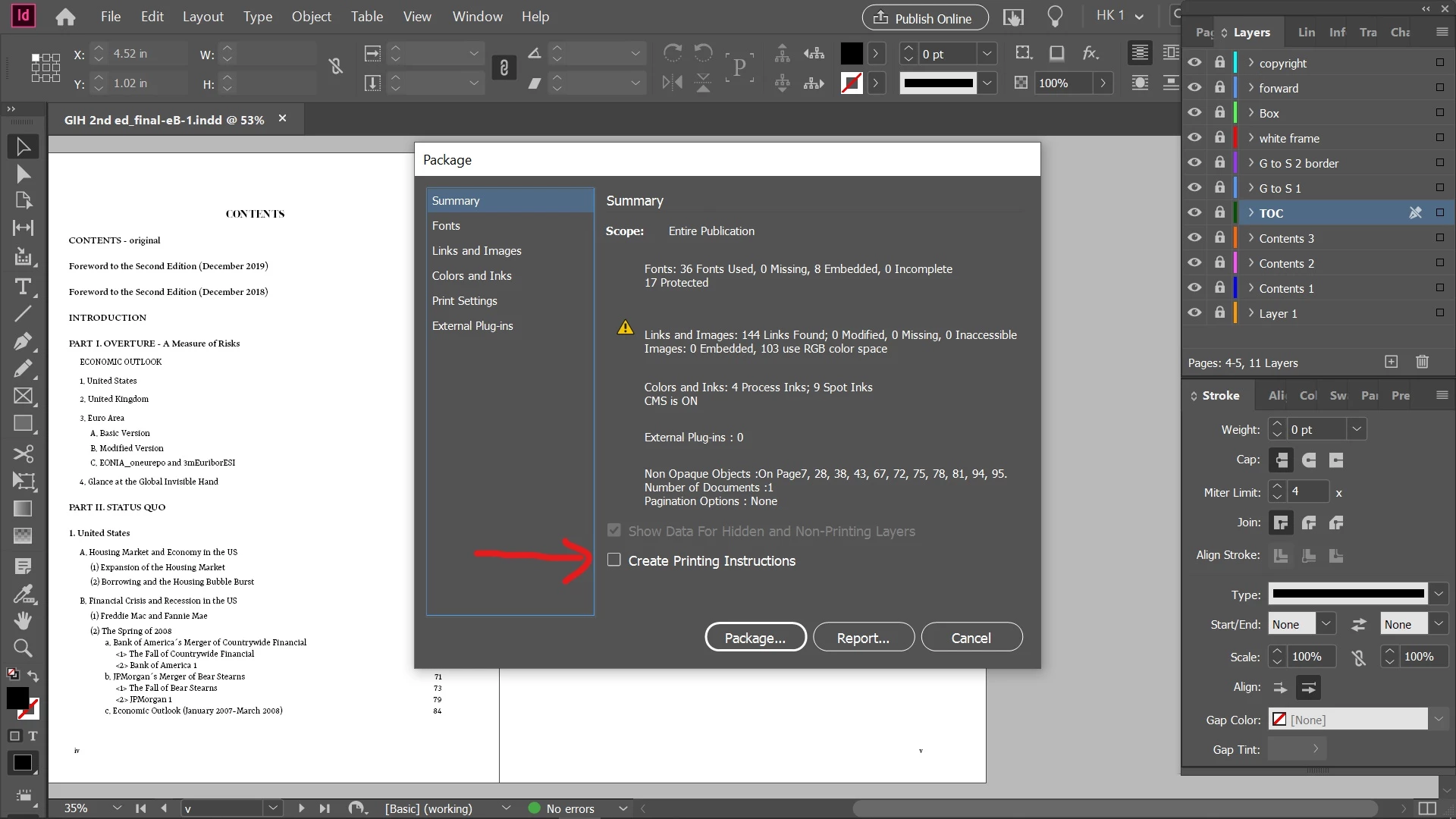Select Links and Images in Package list

476,251
